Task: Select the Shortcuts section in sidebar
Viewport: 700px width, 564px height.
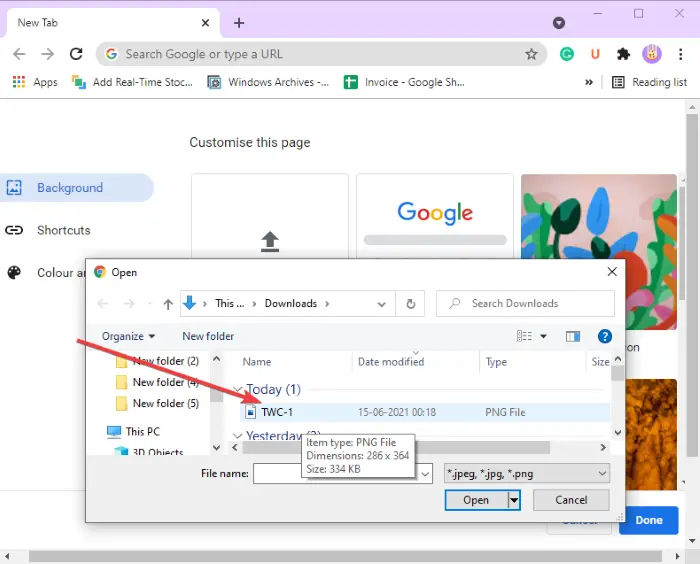Action: [x=48, y=230]
